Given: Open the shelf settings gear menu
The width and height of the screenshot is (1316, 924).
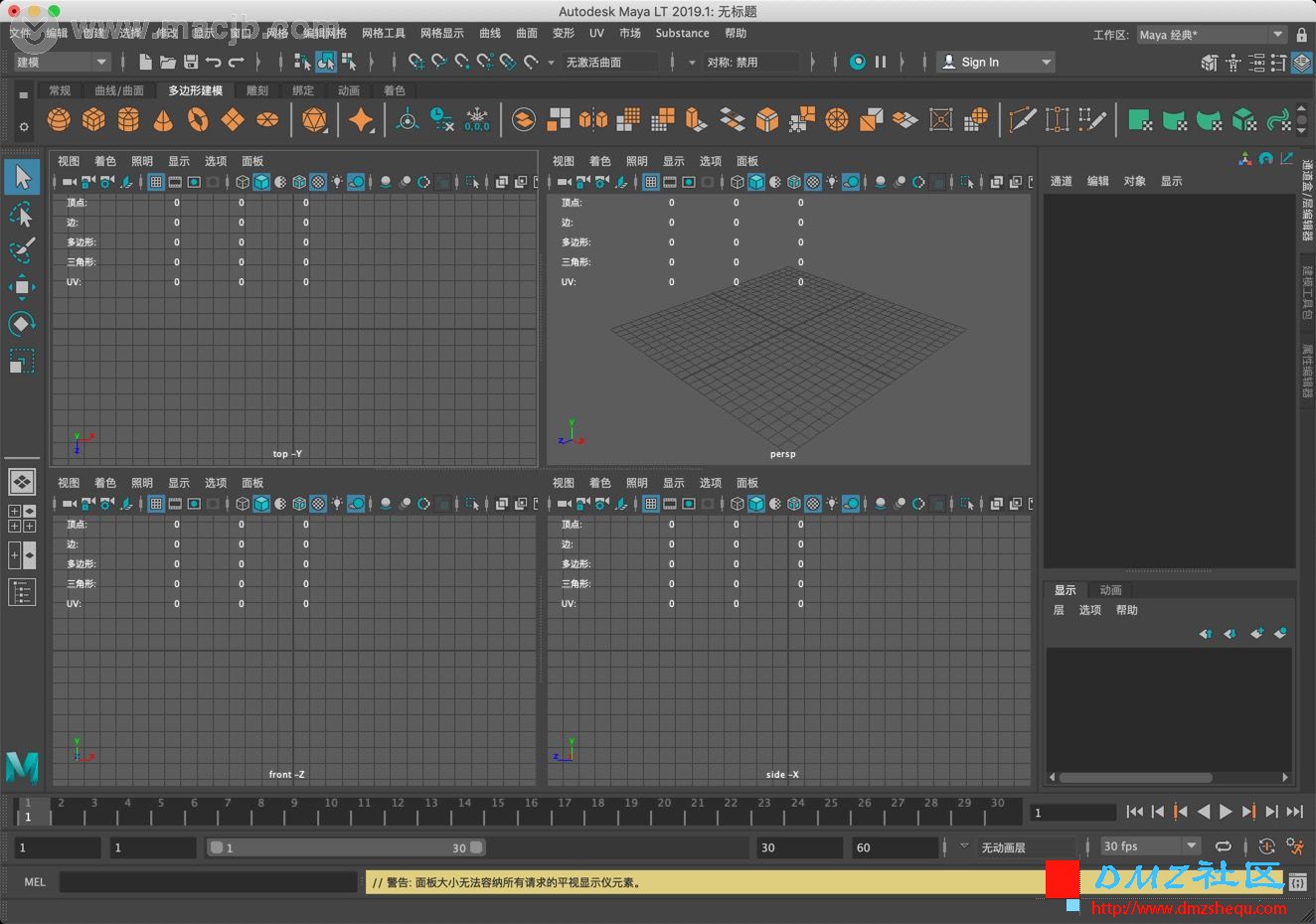Looking at the screenshot, I should 23,127.
